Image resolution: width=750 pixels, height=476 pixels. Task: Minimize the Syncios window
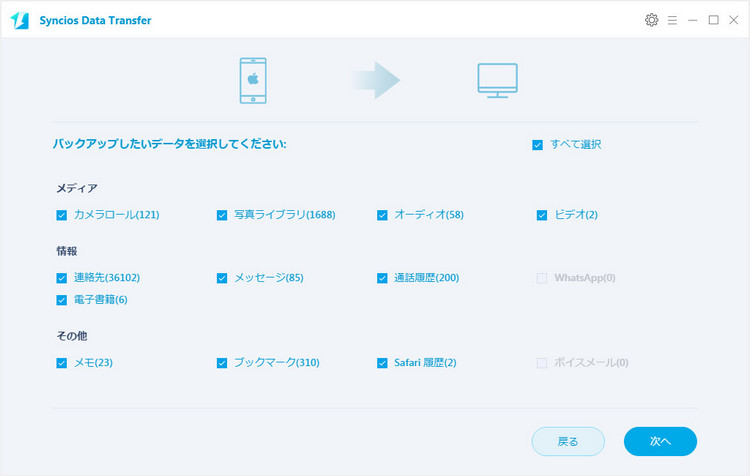693,20
